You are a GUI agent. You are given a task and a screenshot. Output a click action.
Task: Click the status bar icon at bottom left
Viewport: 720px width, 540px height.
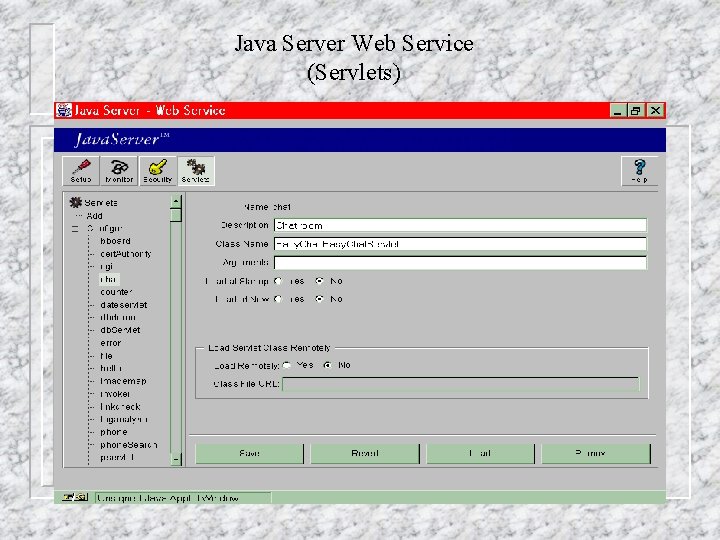(75, 497)
